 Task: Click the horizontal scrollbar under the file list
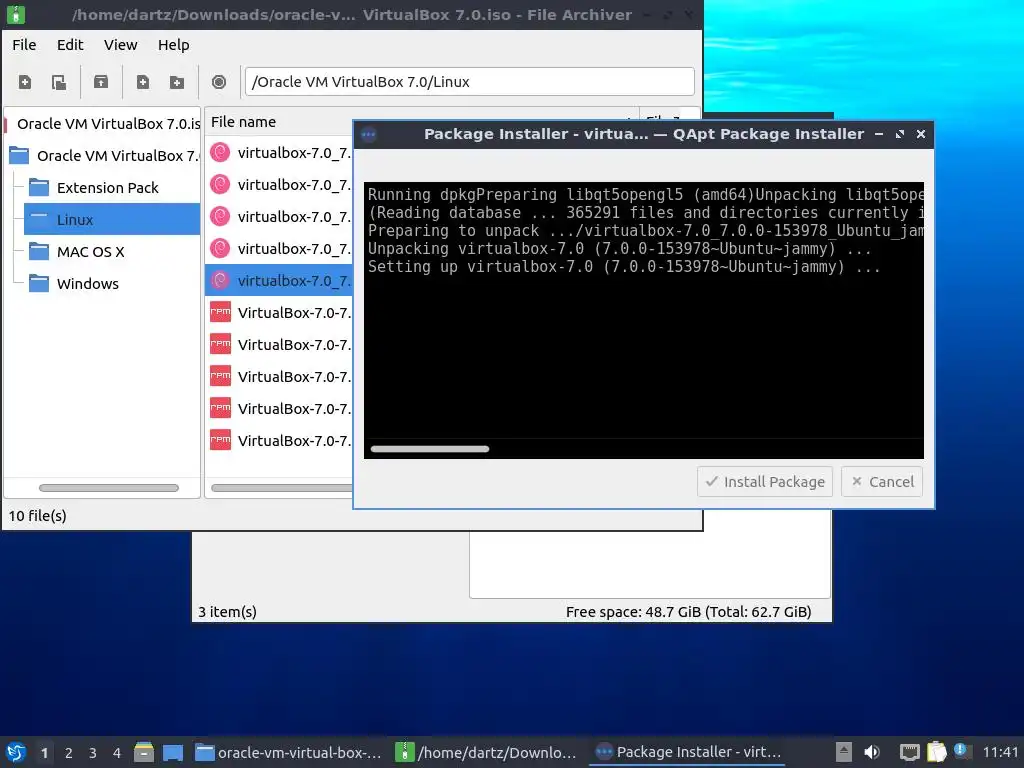tap(282, 488)
